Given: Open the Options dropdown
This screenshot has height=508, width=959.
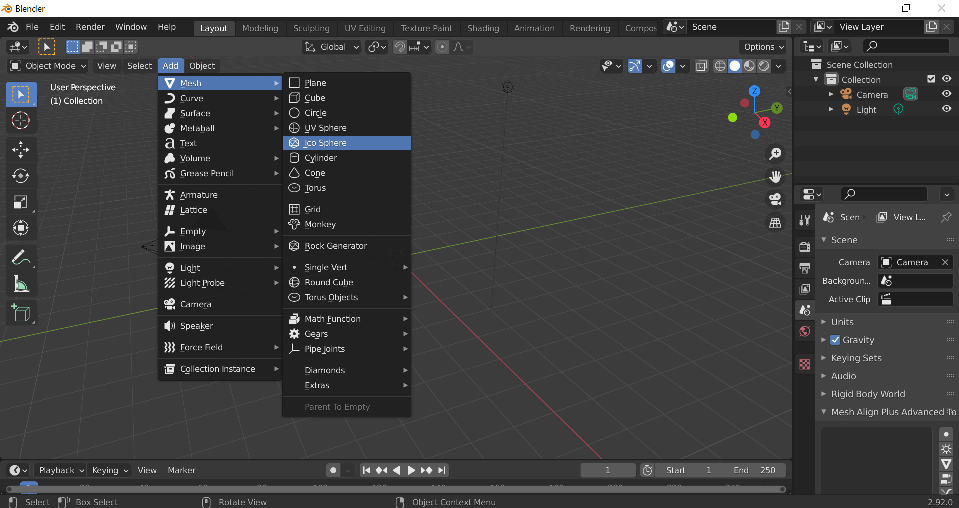Looking at the screenshot, I should [x=763, y=47].
